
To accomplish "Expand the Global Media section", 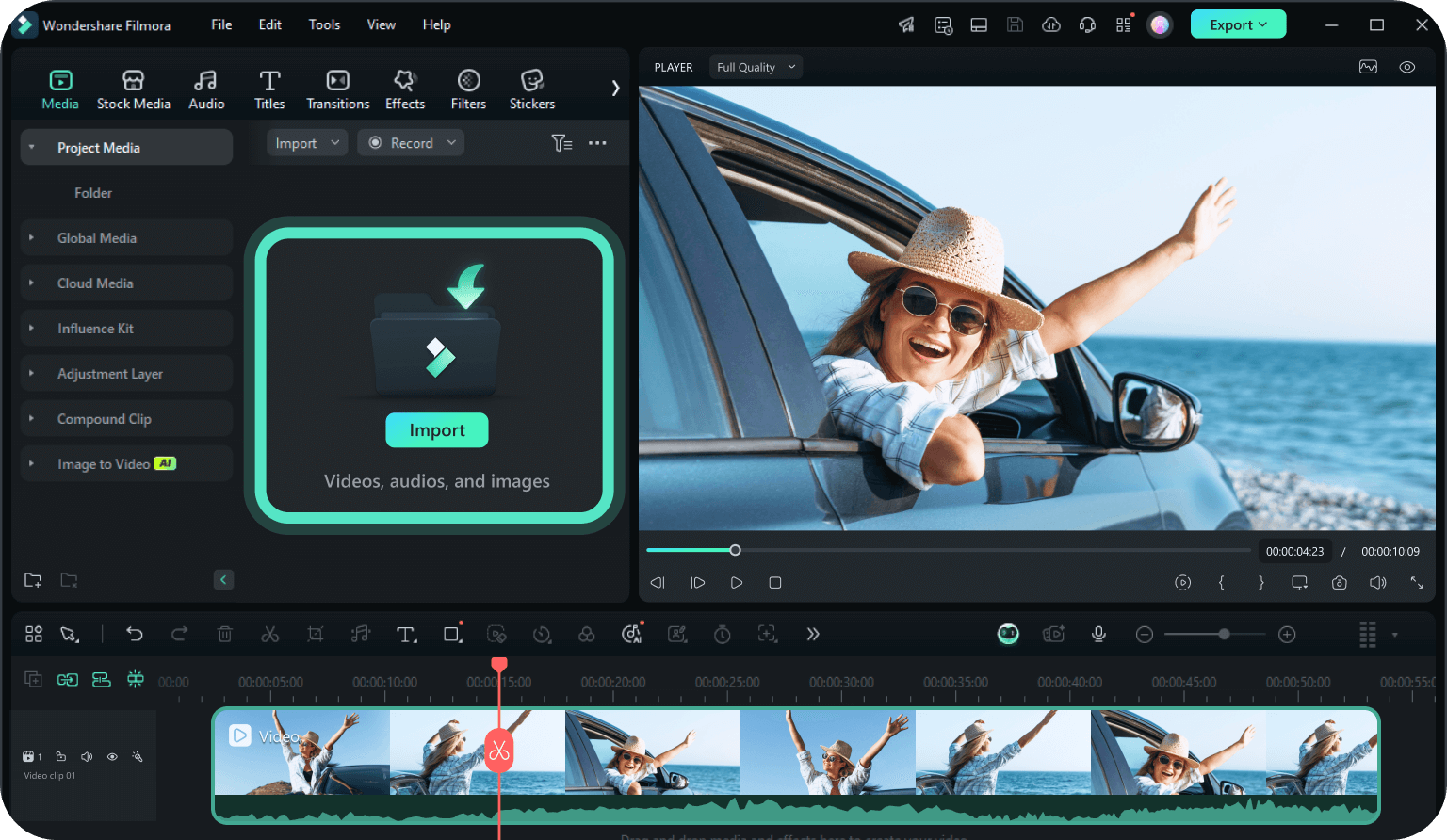I will coord(32,238).
